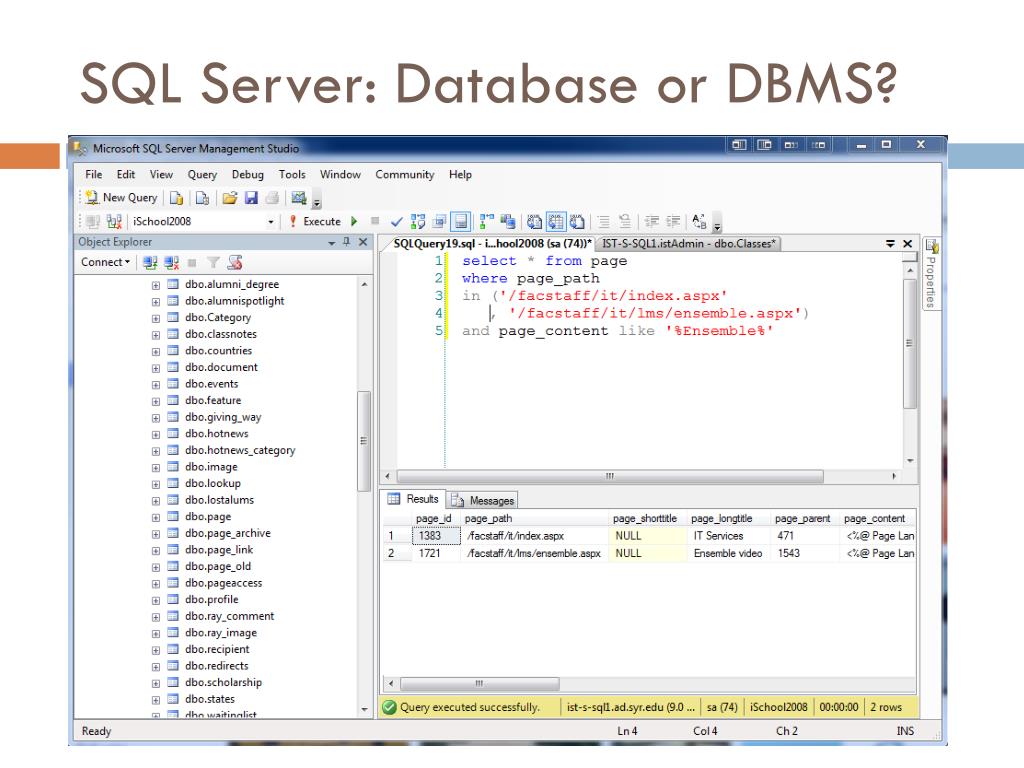Switch output to Results to Text

pyautogui.click(x=534, y=222)
